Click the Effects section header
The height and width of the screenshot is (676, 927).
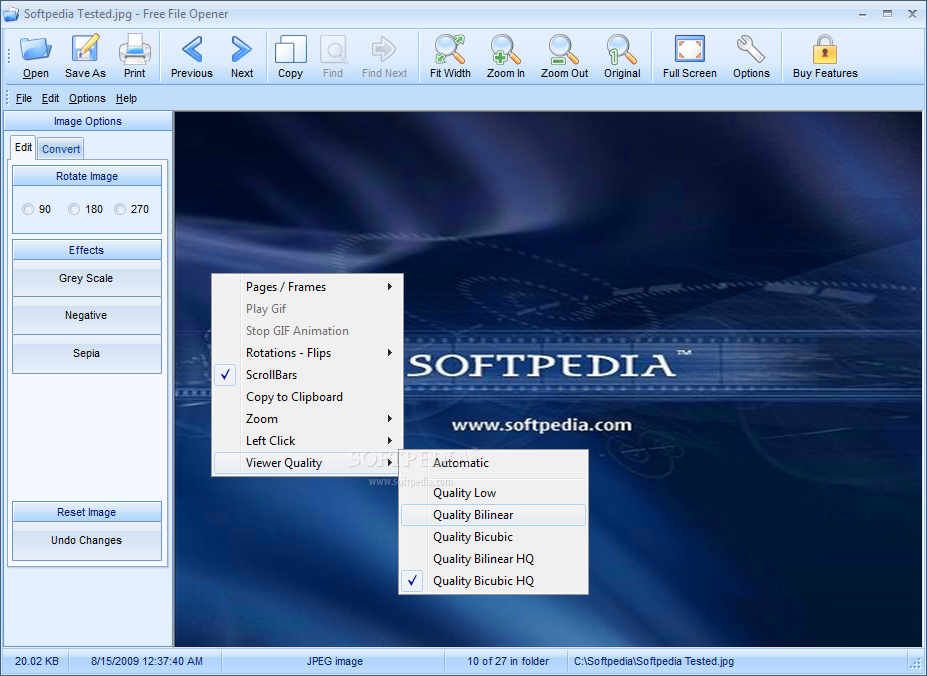86,250
